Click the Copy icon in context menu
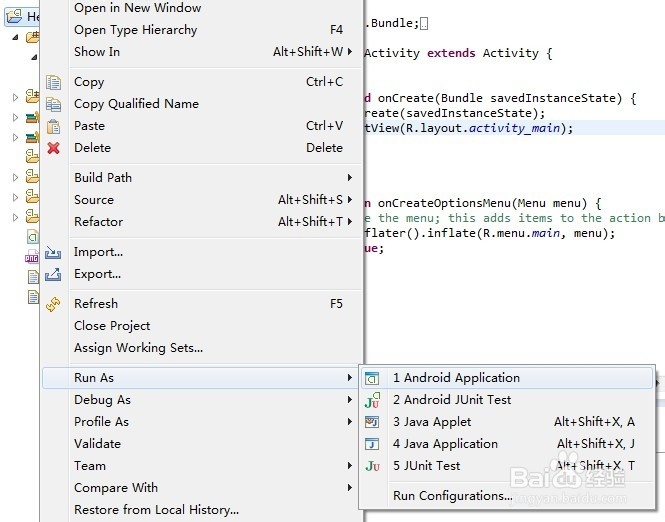Viewport: 665px width, 522px height. pos(54,82)
